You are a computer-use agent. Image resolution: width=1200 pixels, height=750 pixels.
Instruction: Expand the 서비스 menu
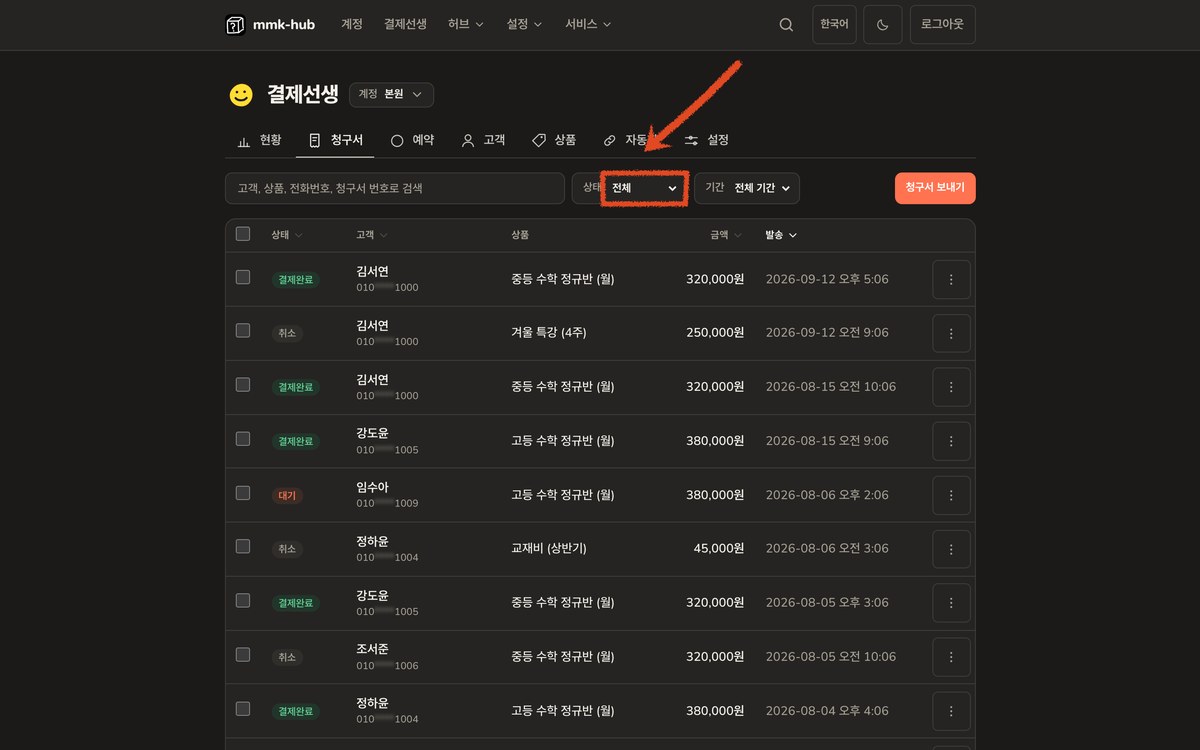click(x=588, y=24)
